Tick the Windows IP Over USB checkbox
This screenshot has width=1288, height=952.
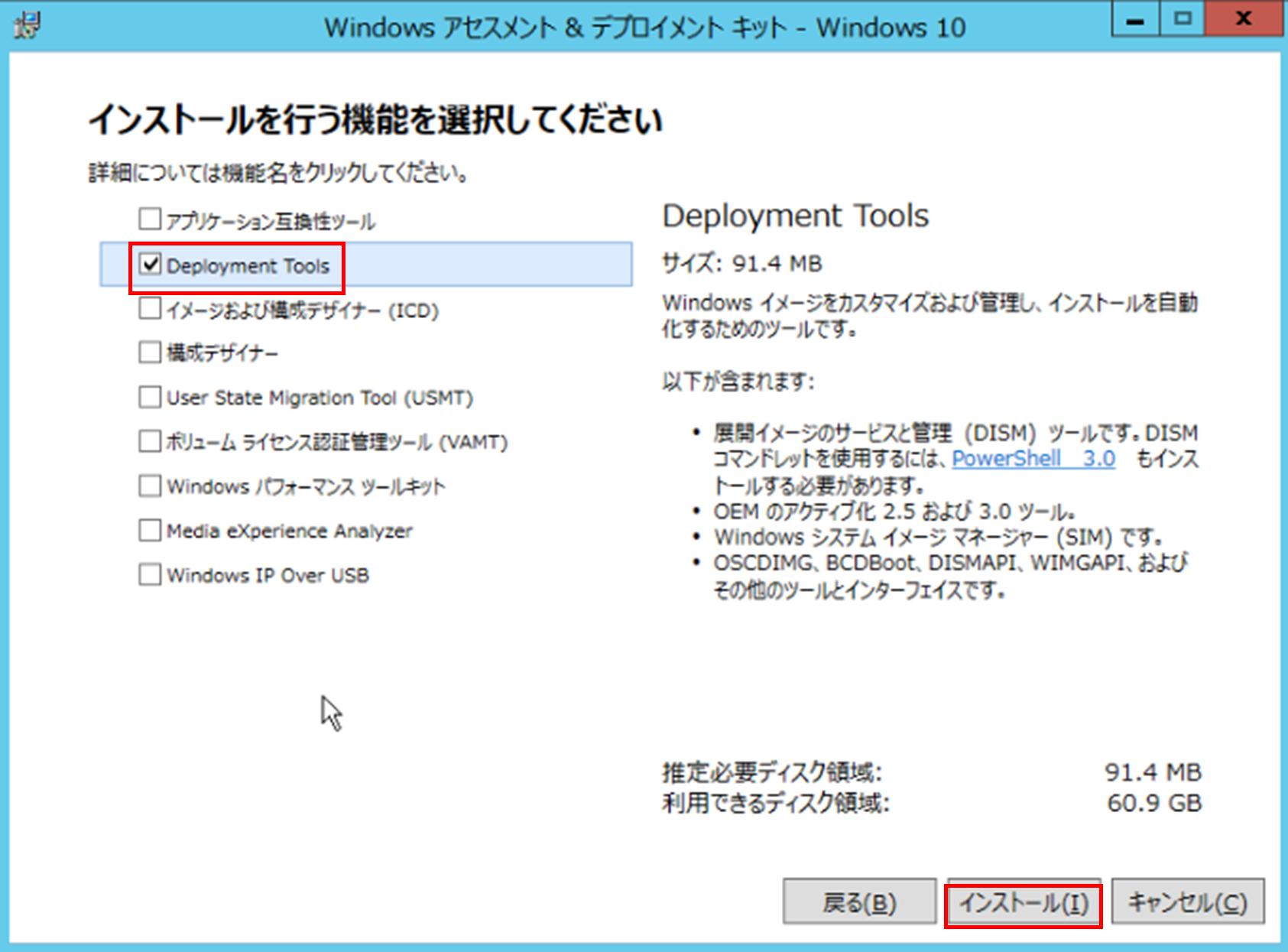coord(150,574)
